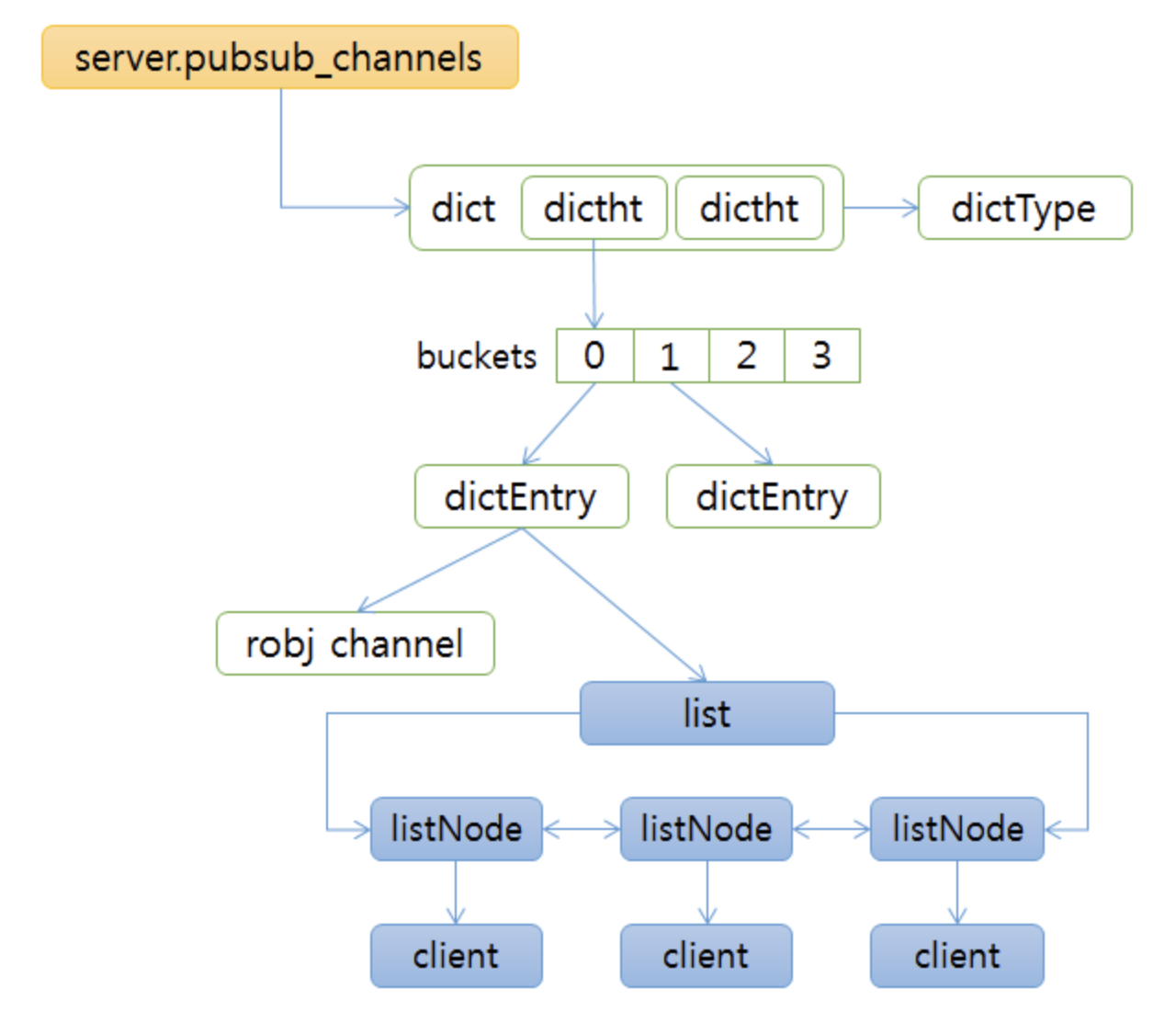Select the middle listNode box
This screenshot has width=1176, height=1011.
pos(707,829)
